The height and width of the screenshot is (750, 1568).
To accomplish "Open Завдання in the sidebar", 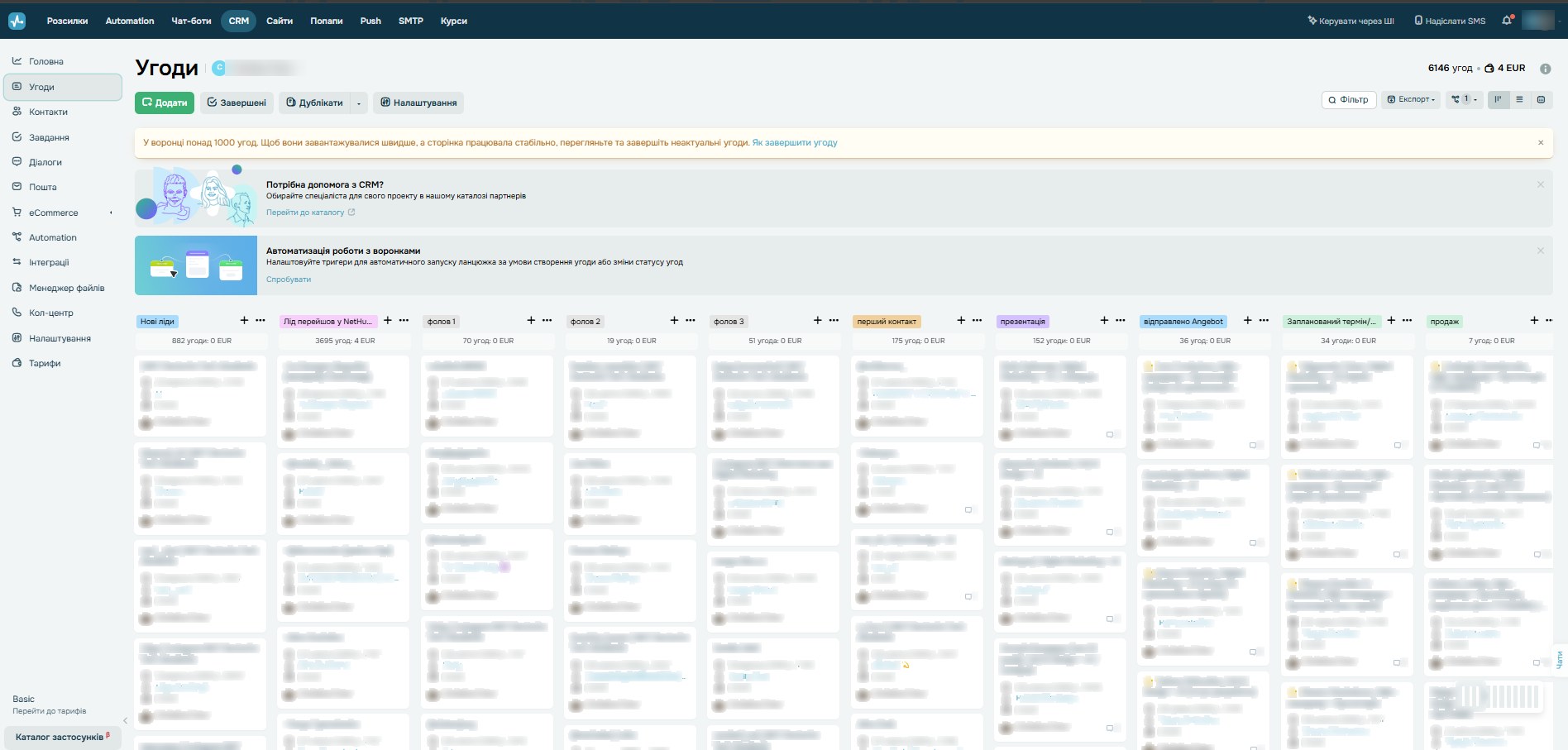I will [x=49, y=137].
